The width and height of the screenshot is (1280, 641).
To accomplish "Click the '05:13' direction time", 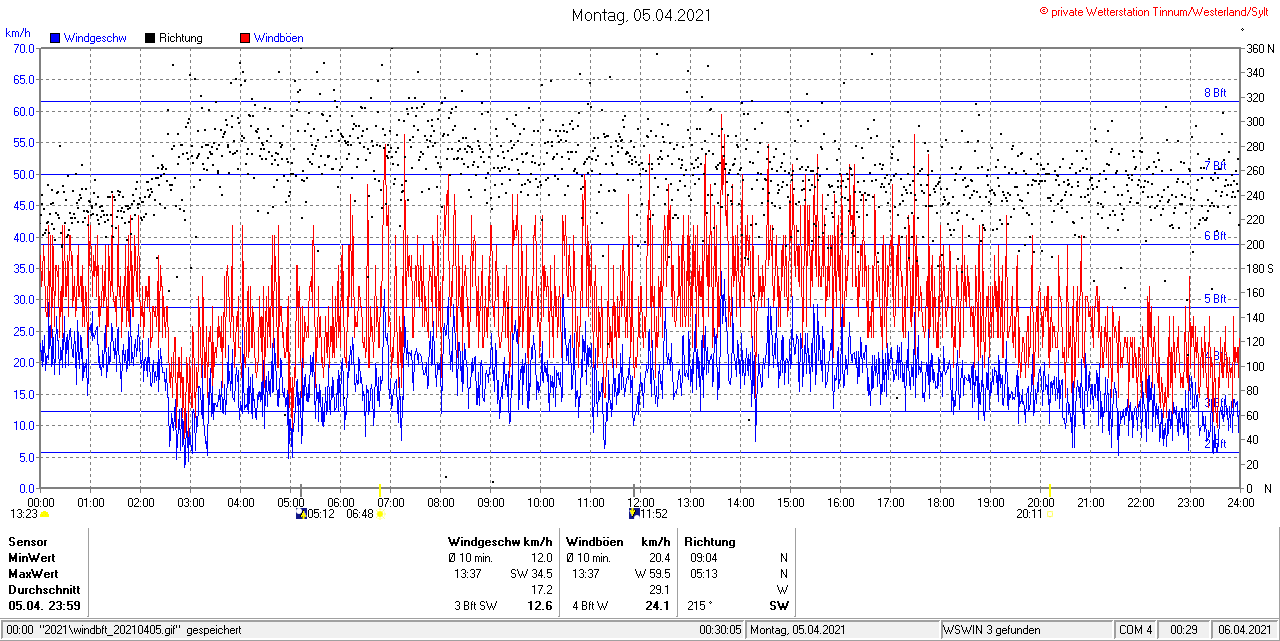I will click(x=703, y=574).
